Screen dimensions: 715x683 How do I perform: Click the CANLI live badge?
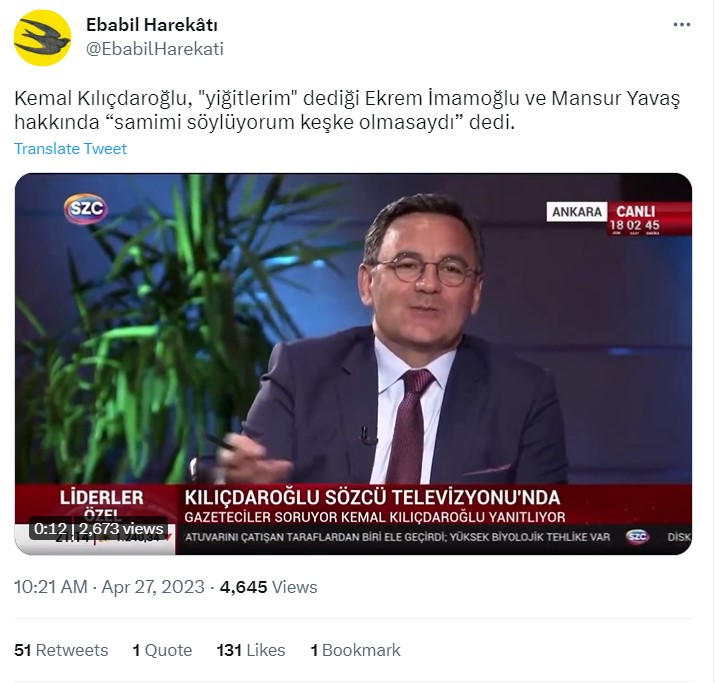pyautogui.click(x=636, y=212)
